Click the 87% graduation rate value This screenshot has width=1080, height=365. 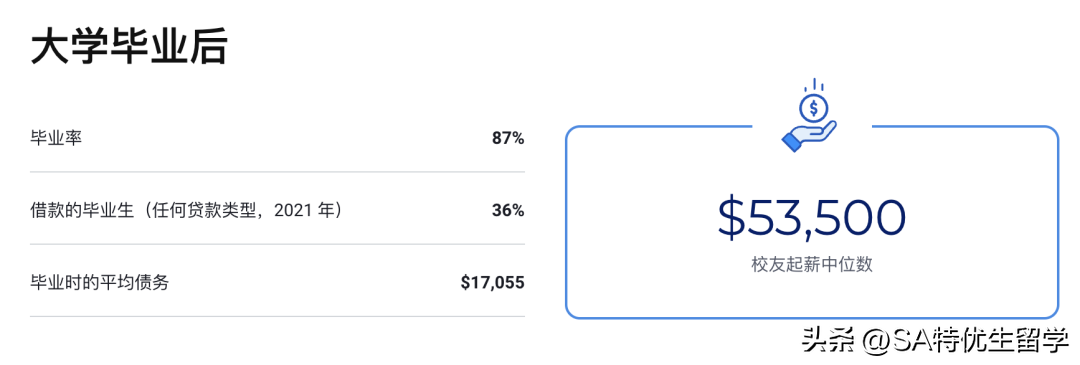click(x=508, y=138)
